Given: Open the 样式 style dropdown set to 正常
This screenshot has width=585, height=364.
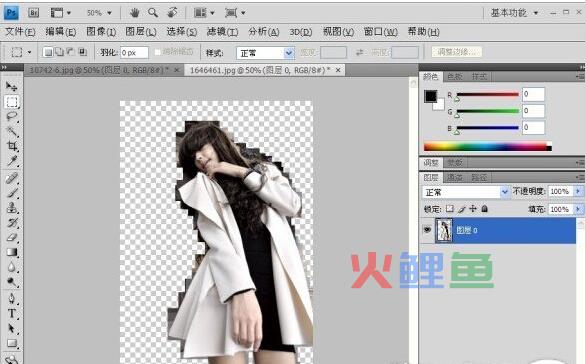Looking at the screenshot, I should tap(265, 53).
